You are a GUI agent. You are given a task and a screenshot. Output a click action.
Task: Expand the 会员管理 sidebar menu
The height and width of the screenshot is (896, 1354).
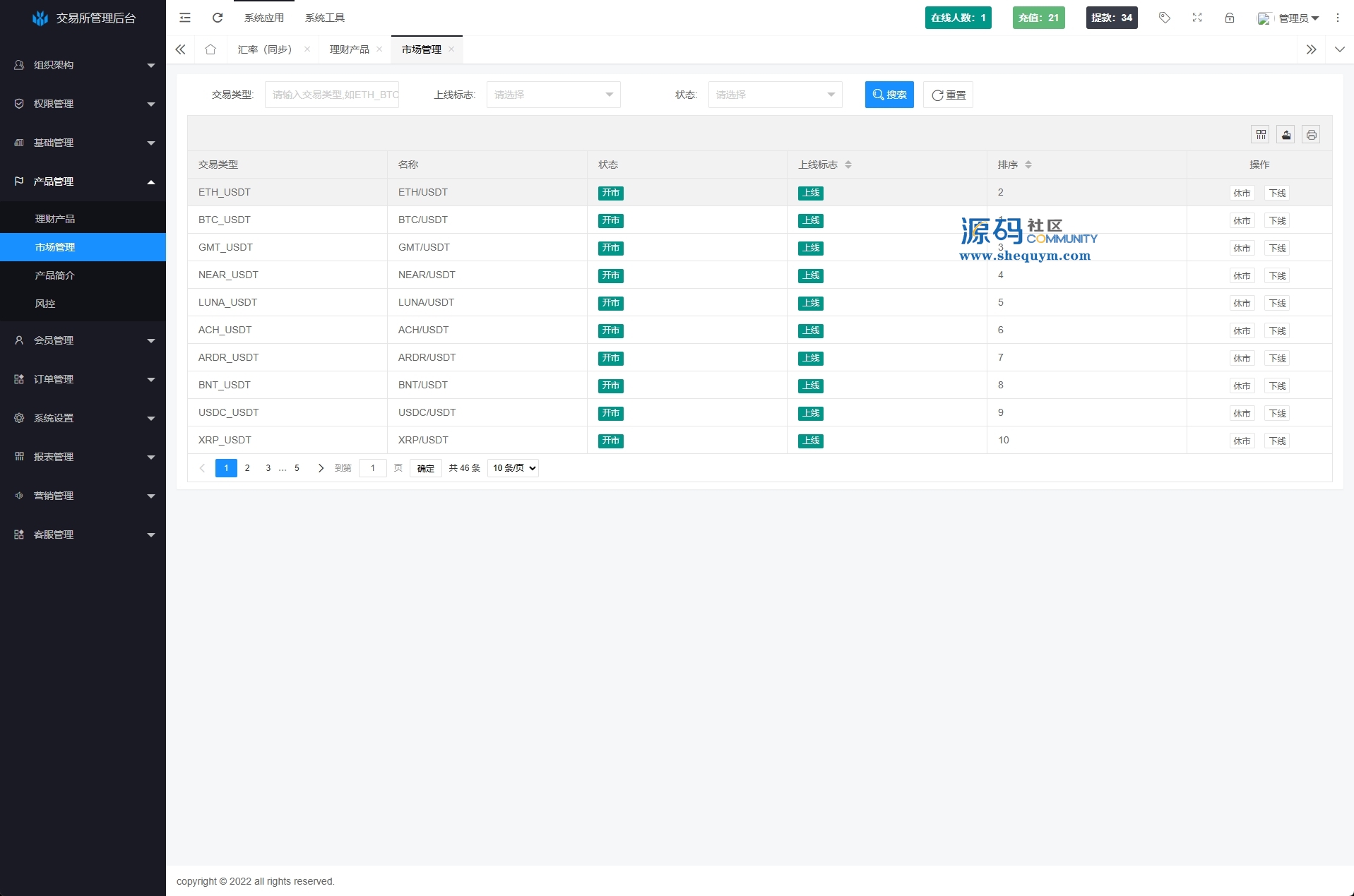tap(83, 340)
